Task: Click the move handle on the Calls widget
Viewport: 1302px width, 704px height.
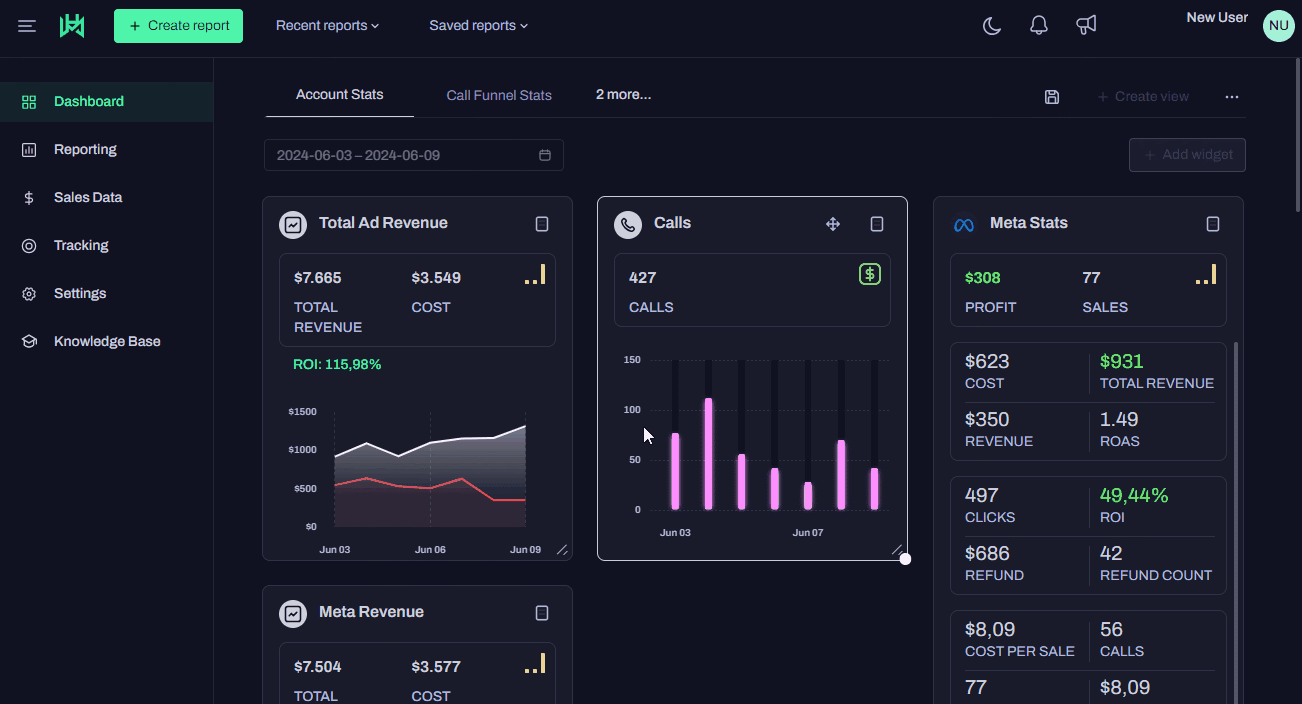Action: 833,224
